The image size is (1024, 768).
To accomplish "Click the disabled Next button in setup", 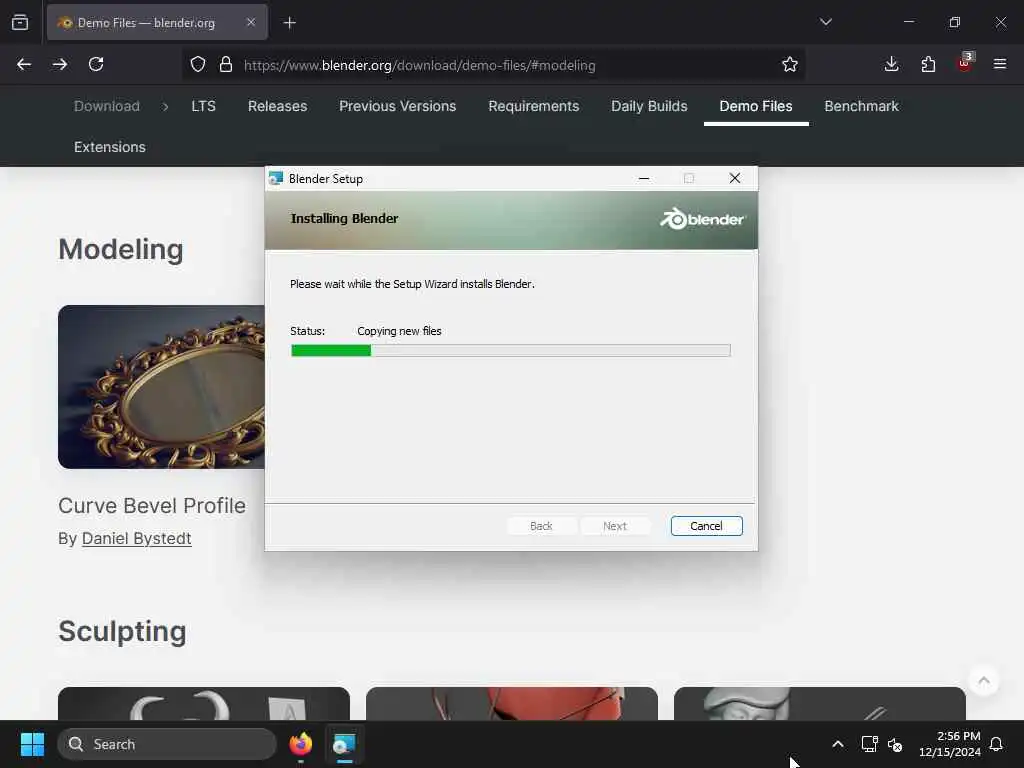I will 615,526.
